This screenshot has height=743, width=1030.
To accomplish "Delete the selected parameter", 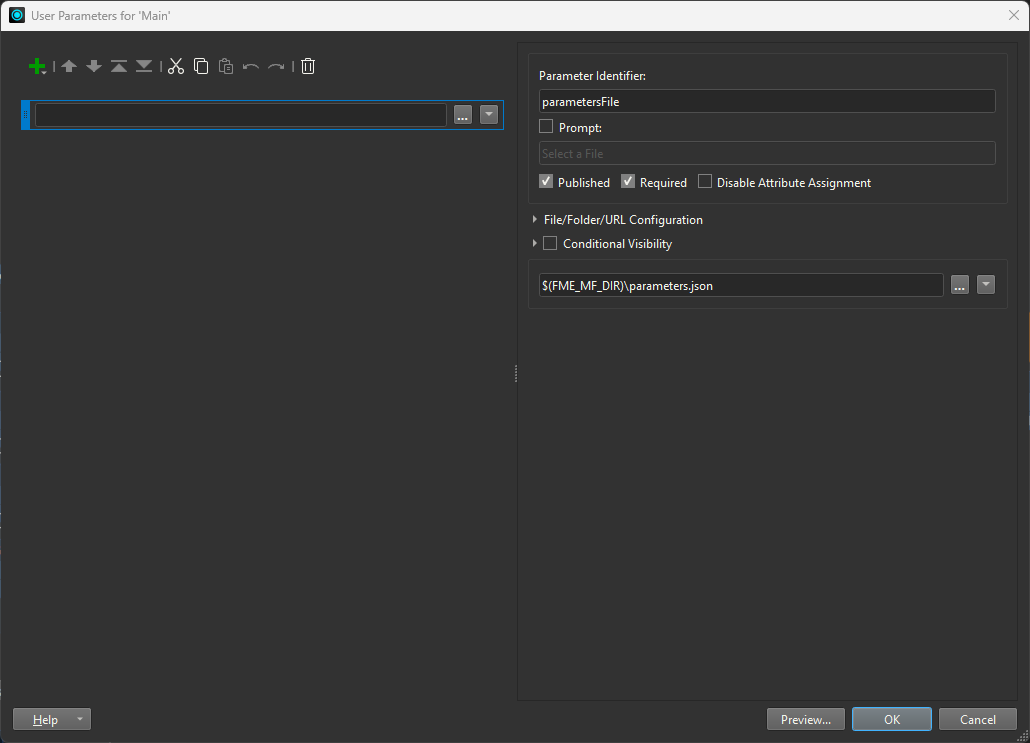I will [307, 66].
